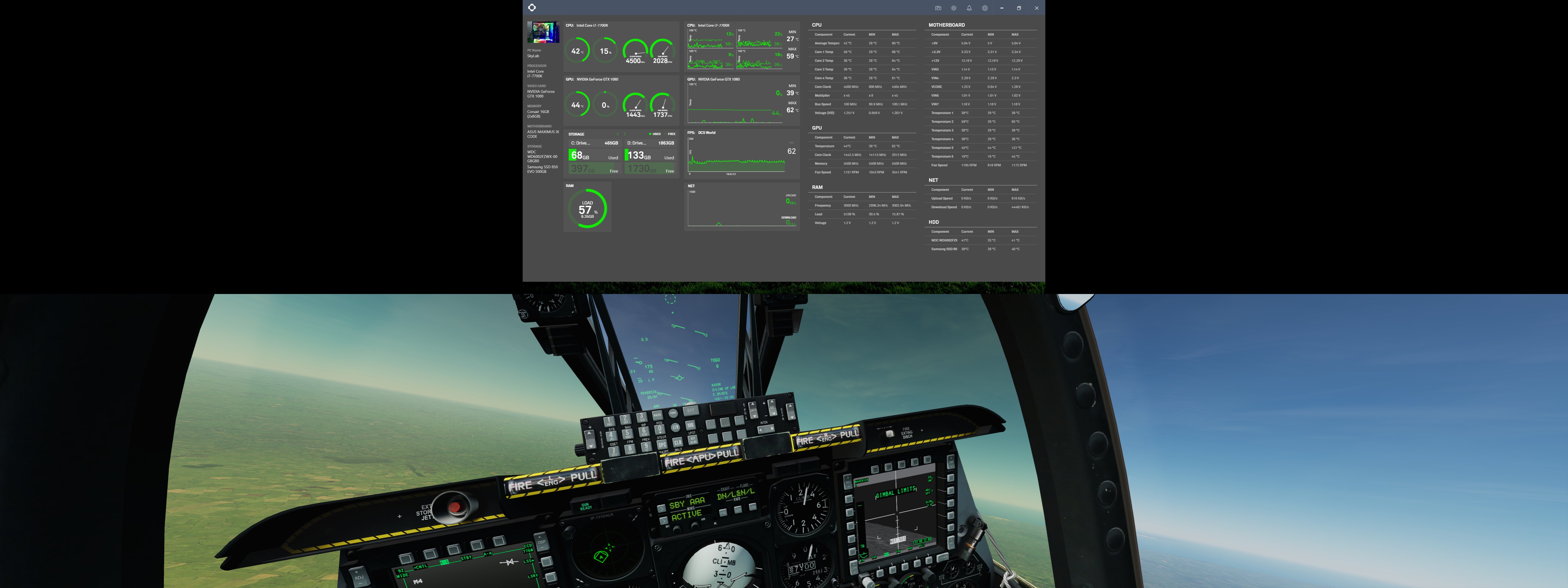Restore down the CAM window
The width and height of the screenshot is (1568, 588).
point(1019,8)
